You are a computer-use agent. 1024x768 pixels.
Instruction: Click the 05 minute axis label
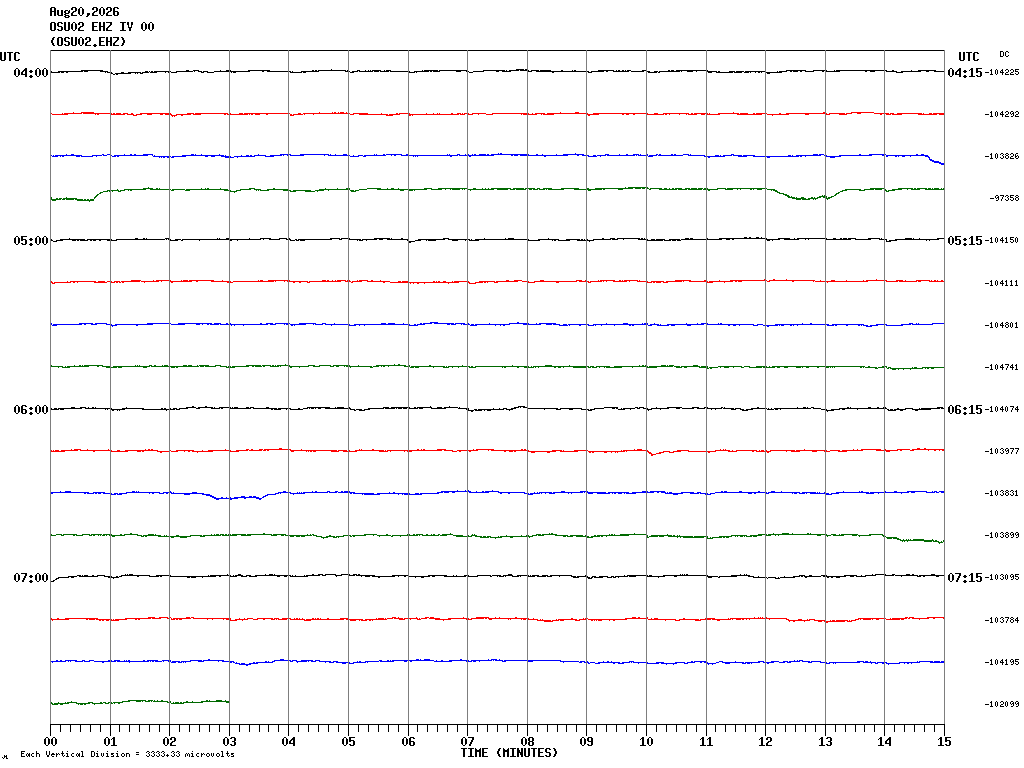pos(348,742)
